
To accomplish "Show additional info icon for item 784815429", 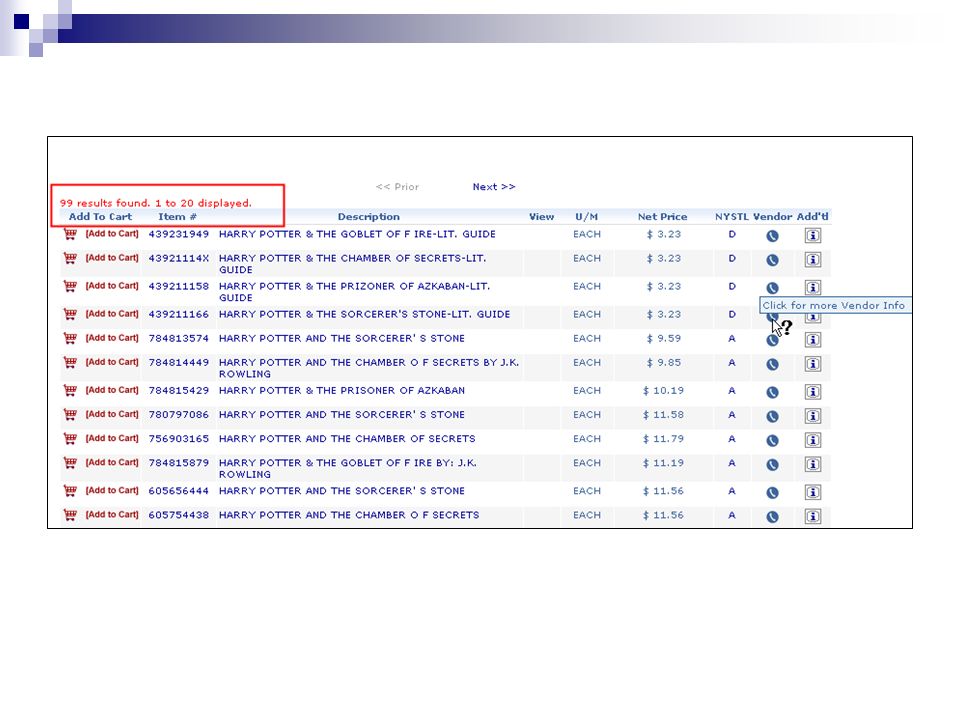I will (812, 392).
